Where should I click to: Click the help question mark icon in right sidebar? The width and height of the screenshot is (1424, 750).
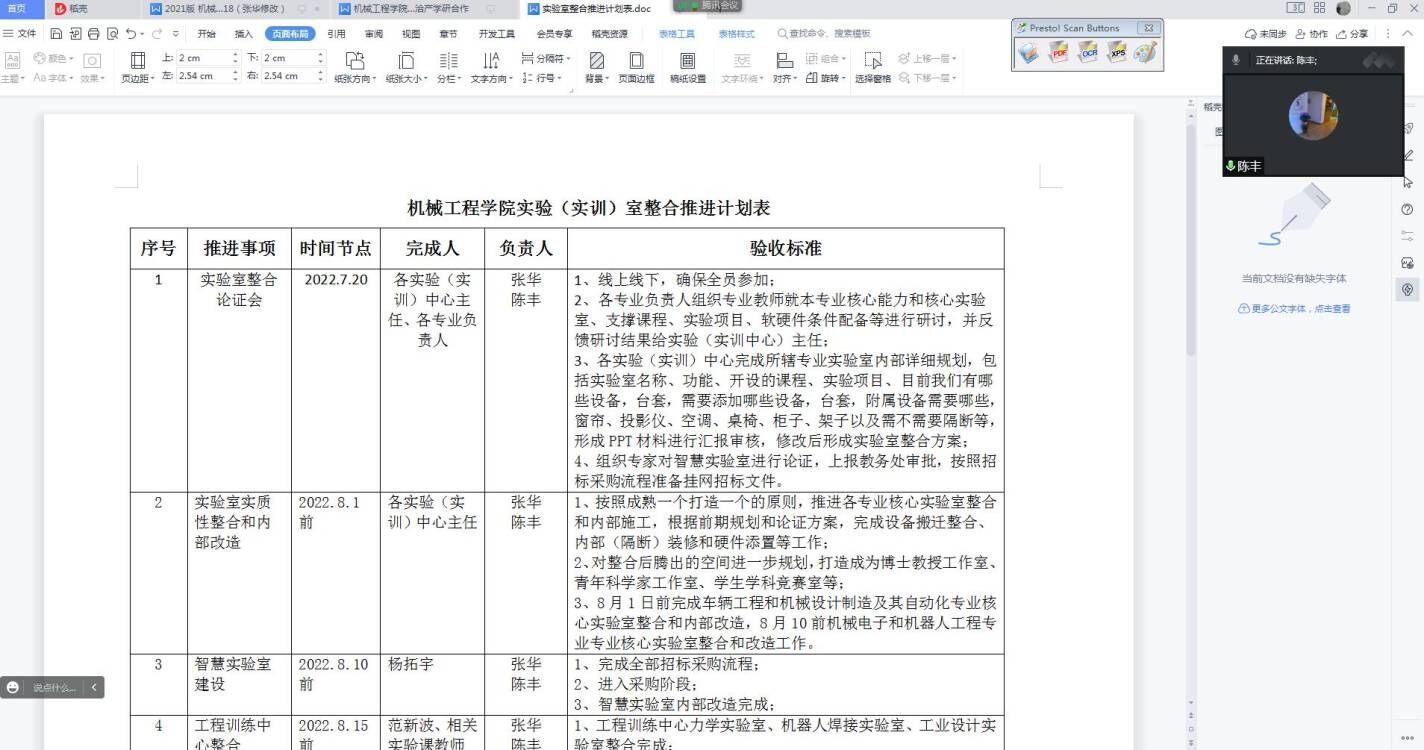click(1408, 209)
